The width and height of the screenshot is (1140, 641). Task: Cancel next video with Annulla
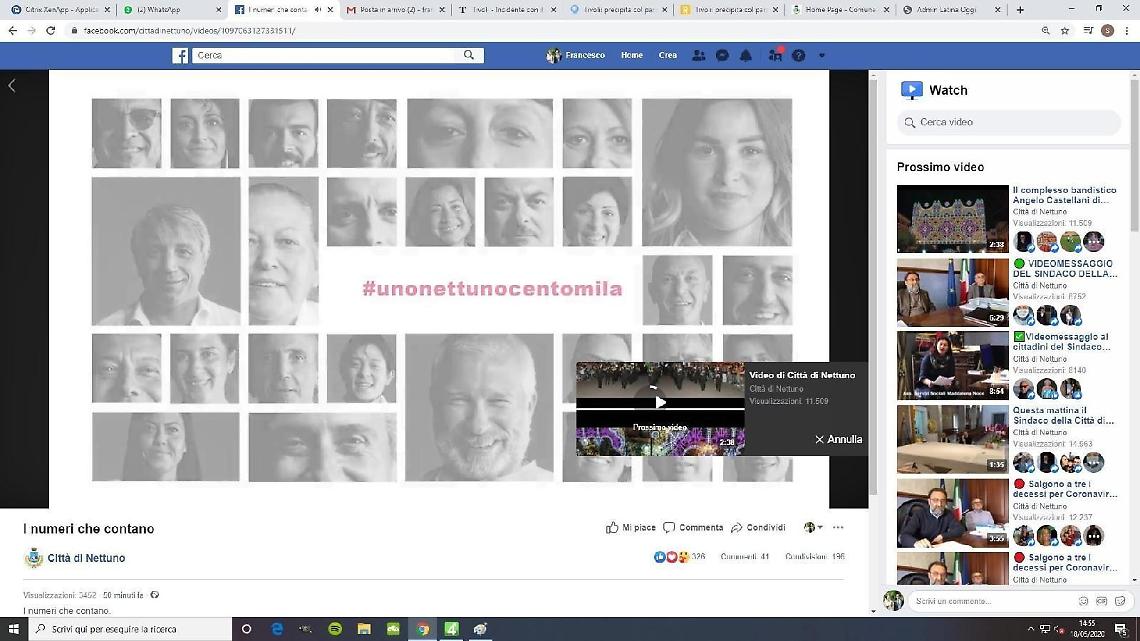click(838, 440)
